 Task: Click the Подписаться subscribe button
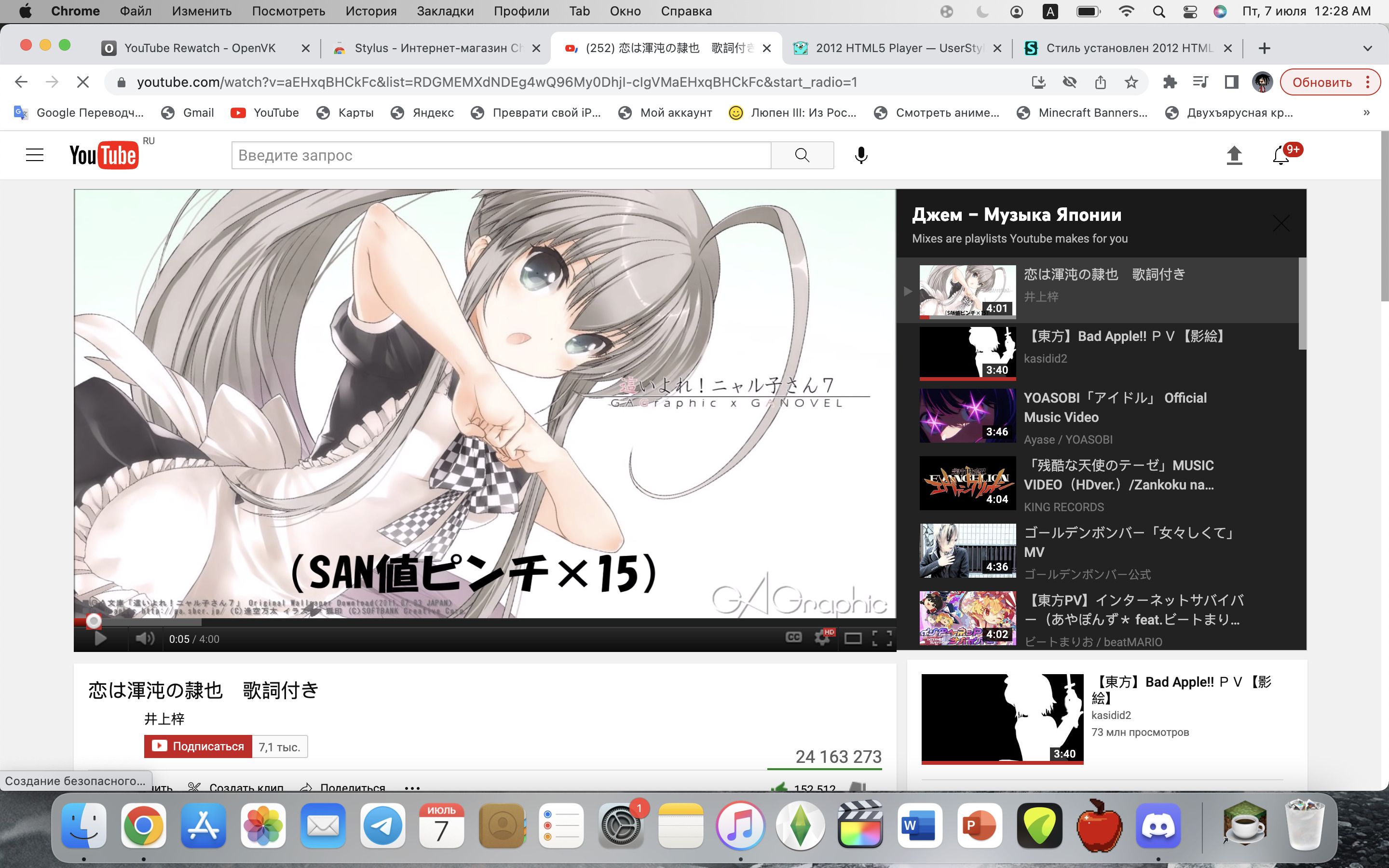coord(198,746)
